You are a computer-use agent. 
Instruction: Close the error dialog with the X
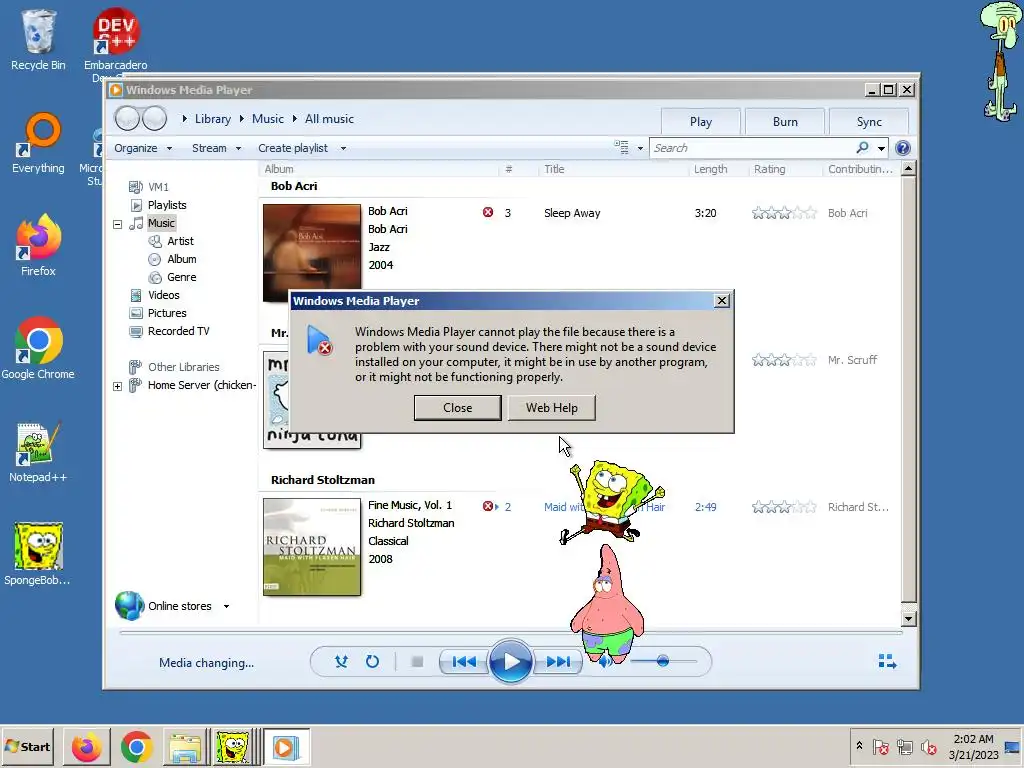pyautogui.click(x=722, y=300)
